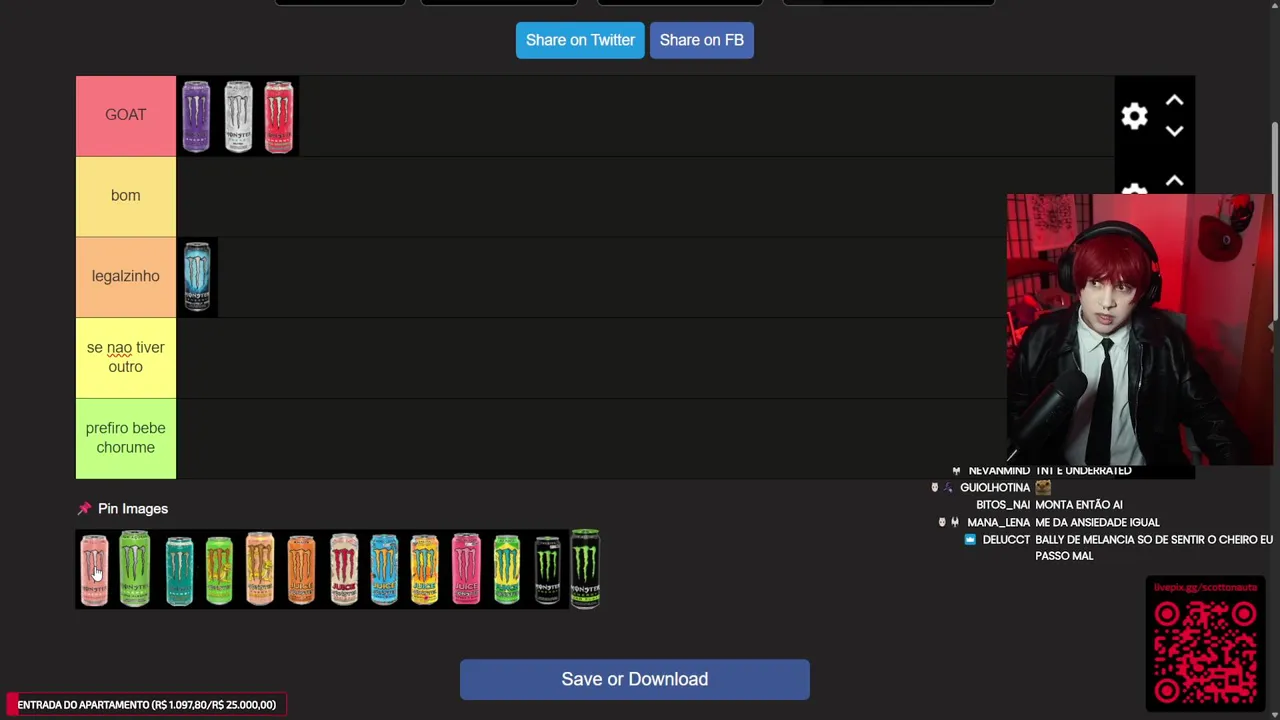The image size is (1280, 720).
Task: Click chat message 'MONTA ENTÃO AI'
Action: point(1078,505)
